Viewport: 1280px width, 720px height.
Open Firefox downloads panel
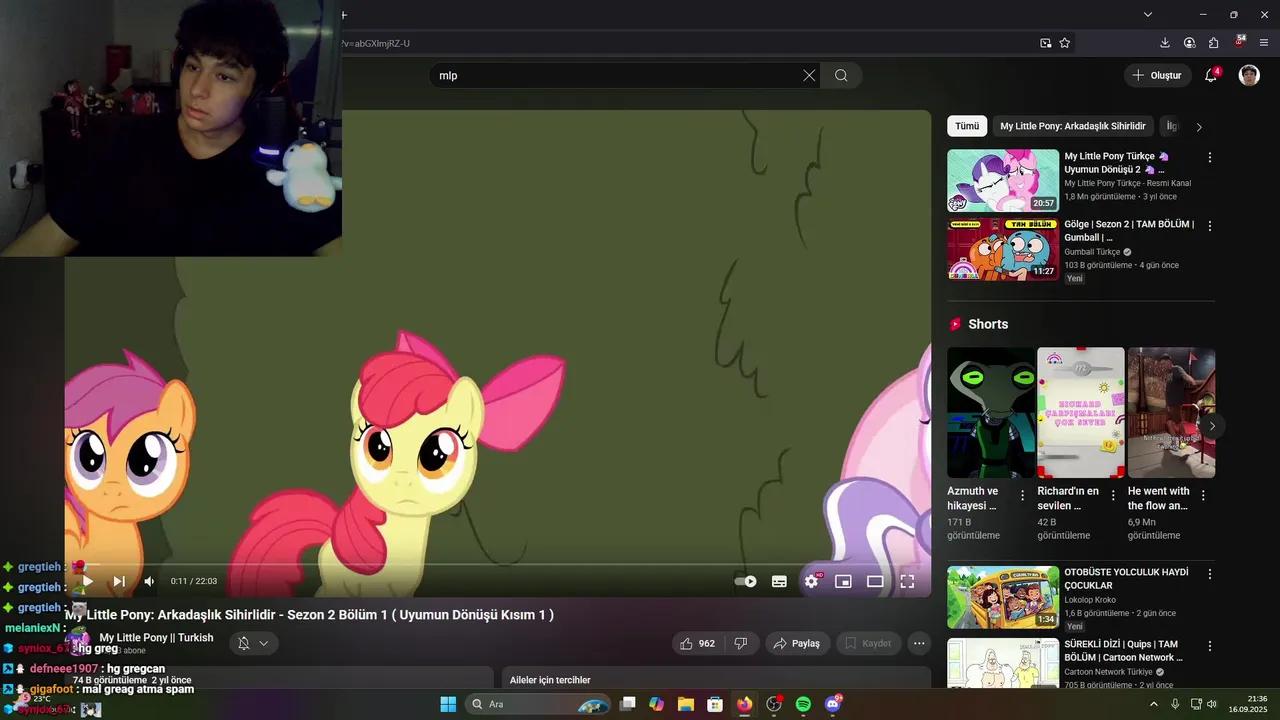1165,43
